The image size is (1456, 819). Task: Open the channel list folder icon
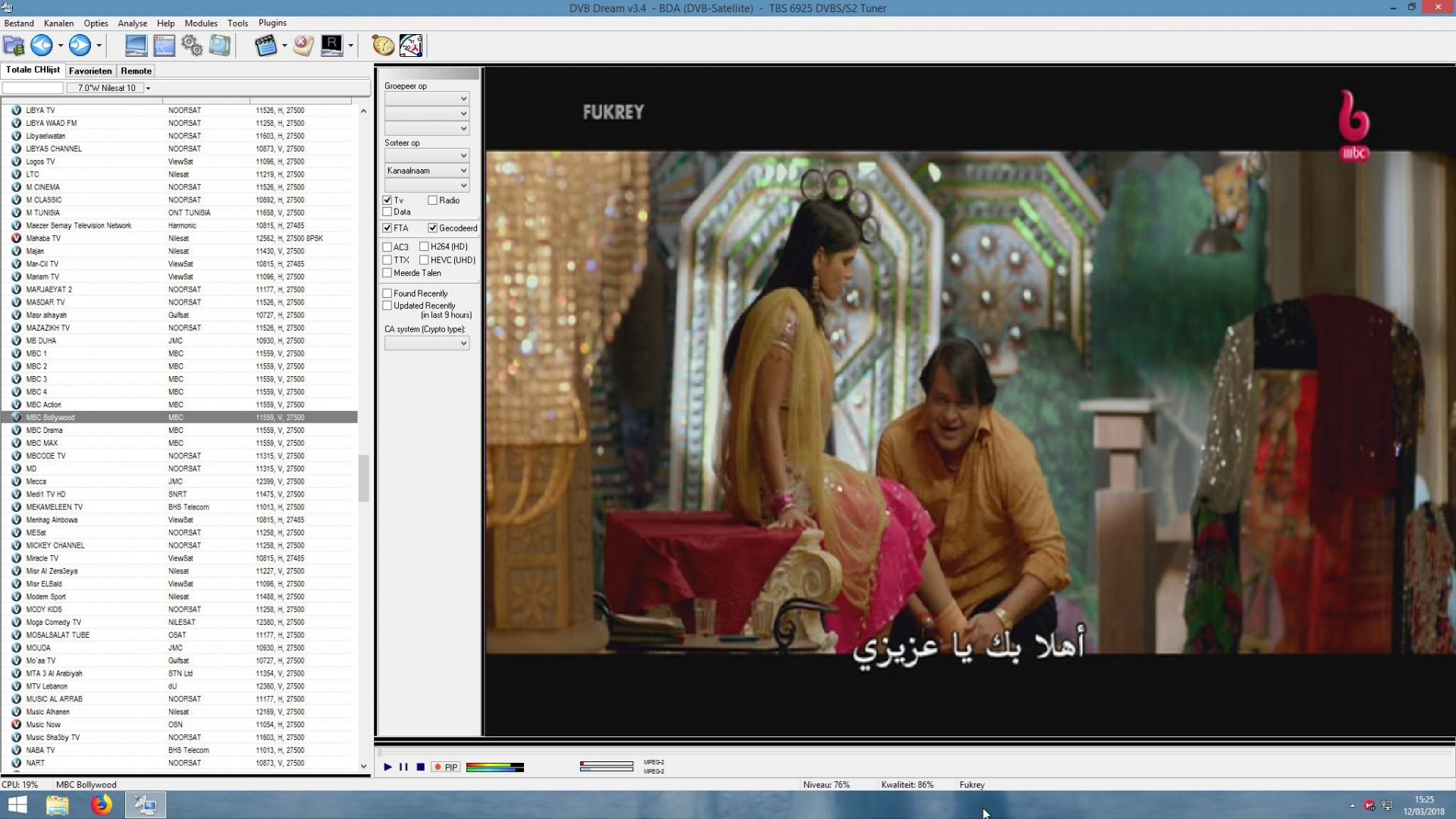[x=13, y=45]
